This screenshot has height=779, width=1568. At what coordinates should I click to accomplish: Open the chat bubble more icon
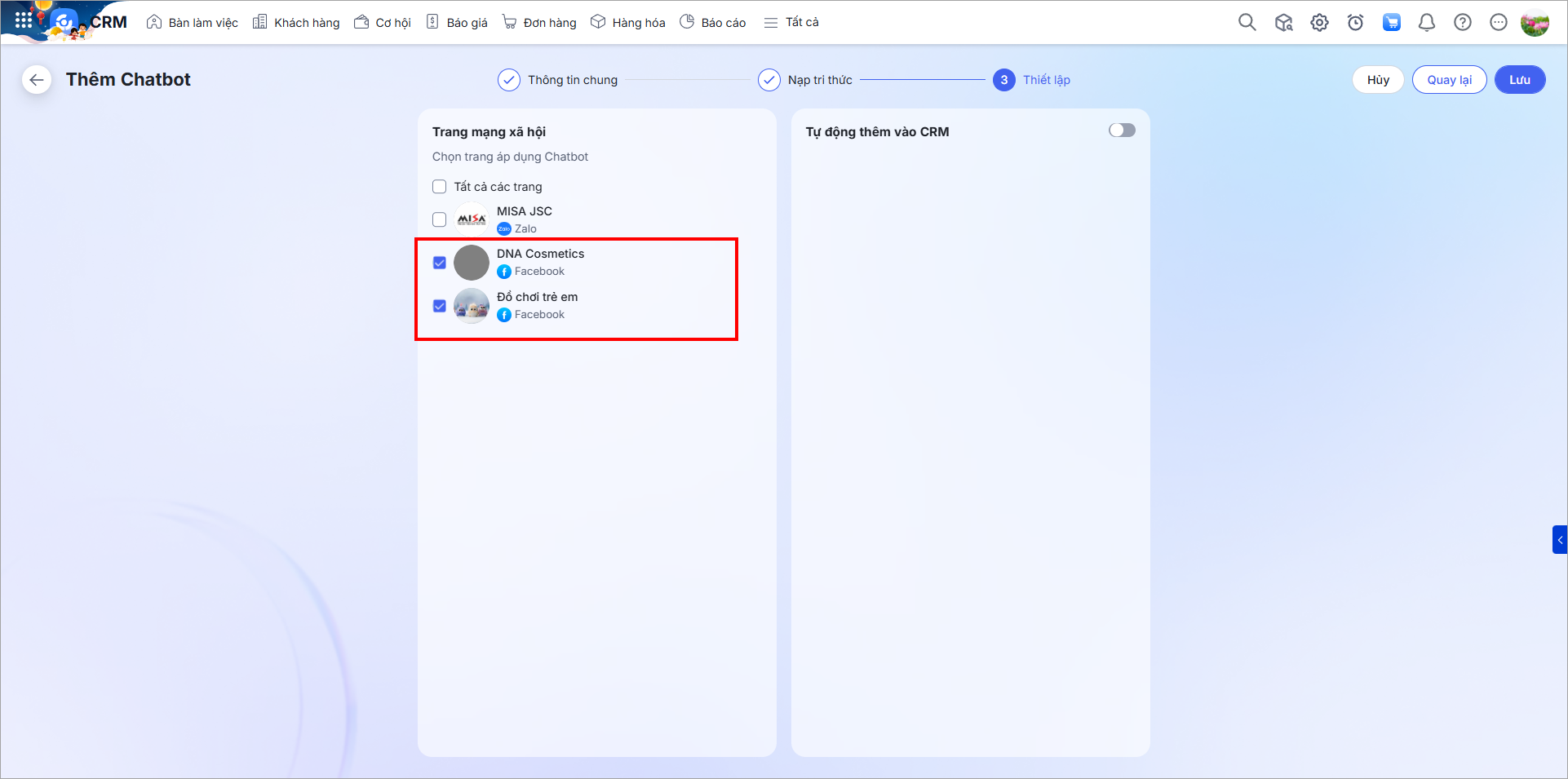1498,23
